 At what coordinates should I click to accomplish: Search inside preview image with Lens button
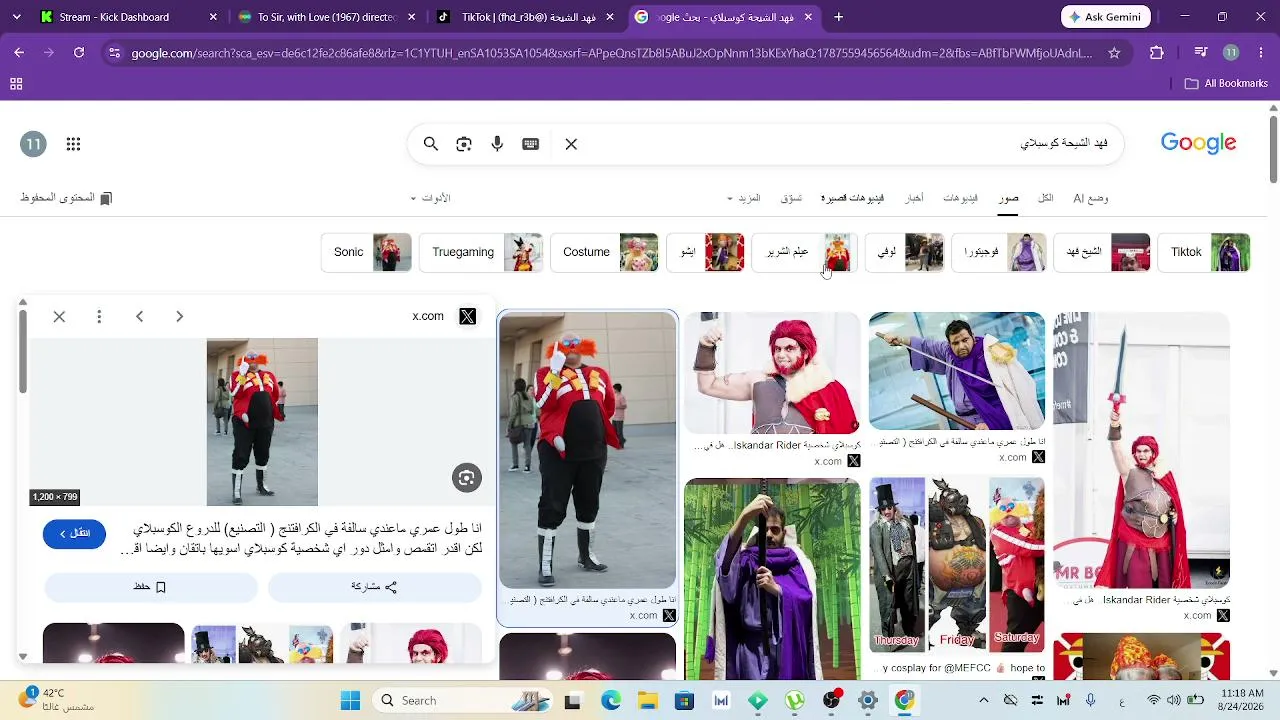[x=466, y=478]
